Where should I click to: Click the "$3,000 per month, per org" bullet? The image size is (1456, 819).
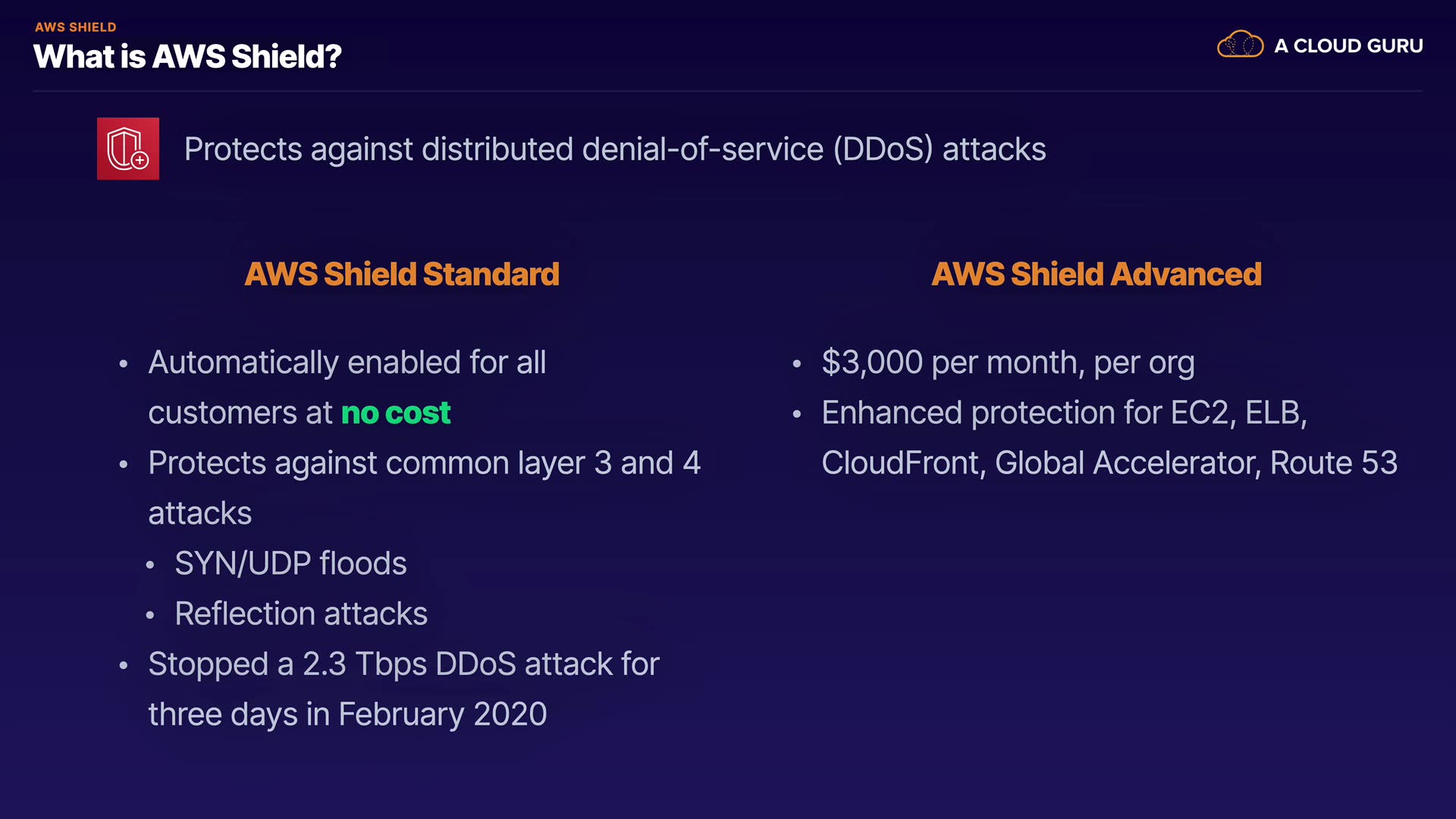(x=1008, y=362)
